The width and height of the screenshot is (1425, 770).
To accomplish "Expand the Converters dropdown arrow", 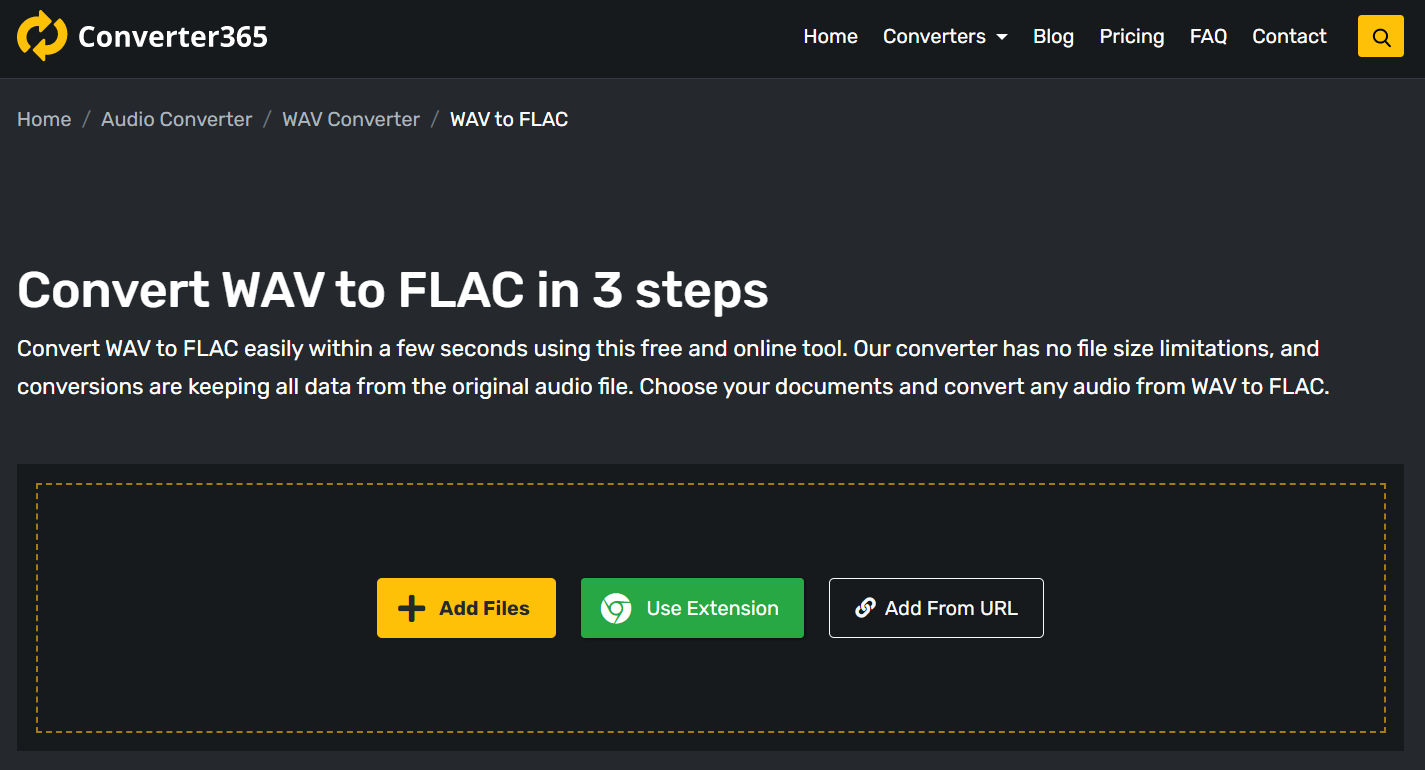I will pos(1002,38).
